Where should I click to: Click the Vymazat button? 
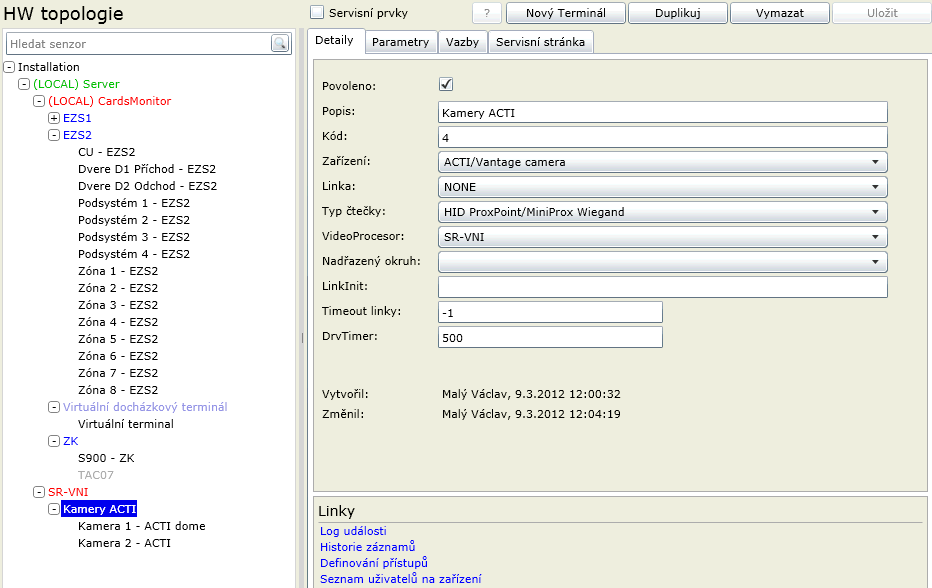(x=780, y=13)
